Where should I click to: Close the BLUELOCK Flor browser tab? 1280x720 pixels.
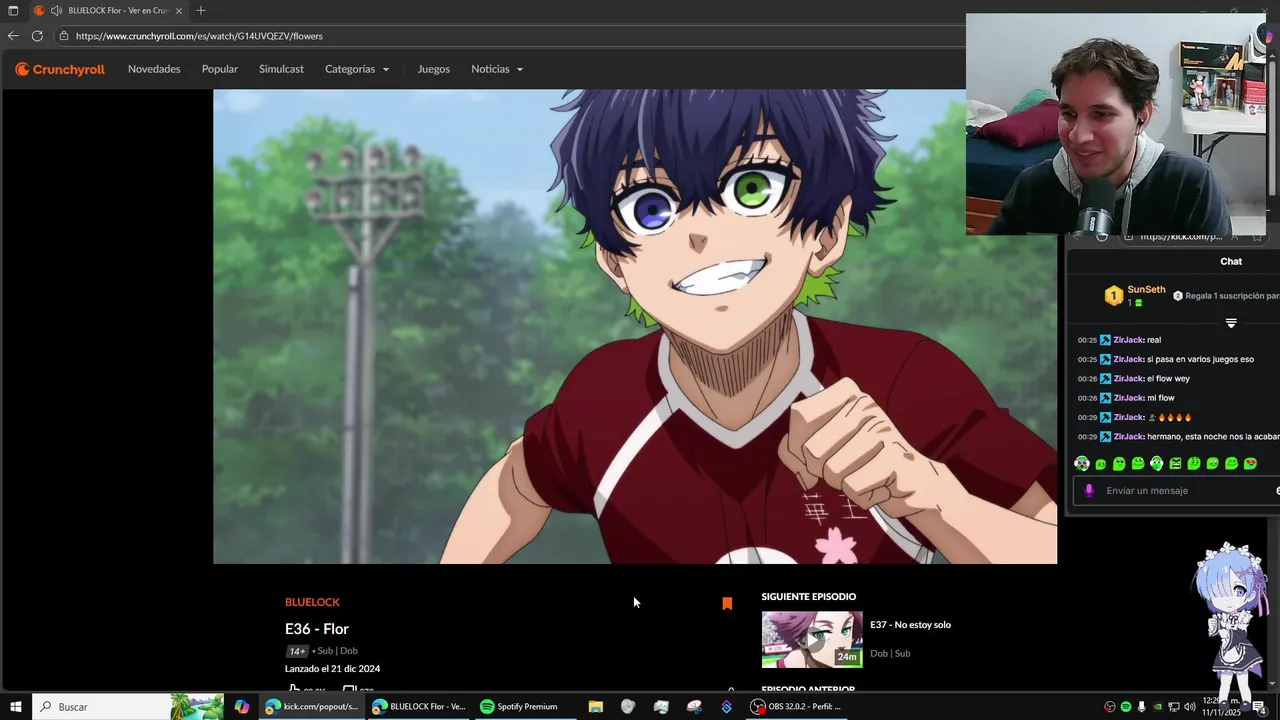[x=179, y=10]
